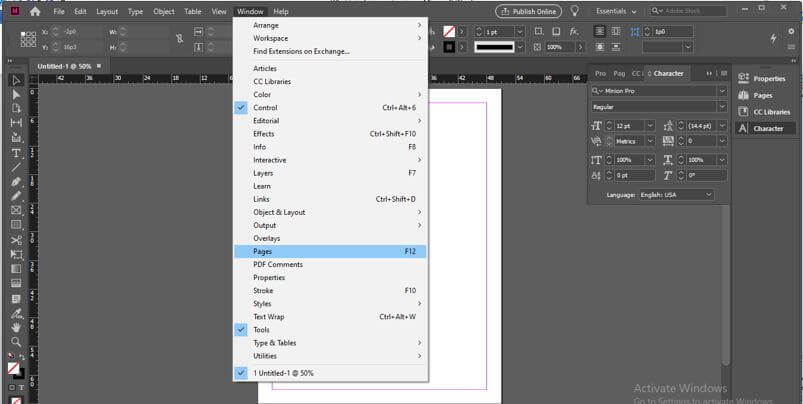Click the stroke style black line swatch
Viewport: 803px width, 404px height.
coord(494,47)
